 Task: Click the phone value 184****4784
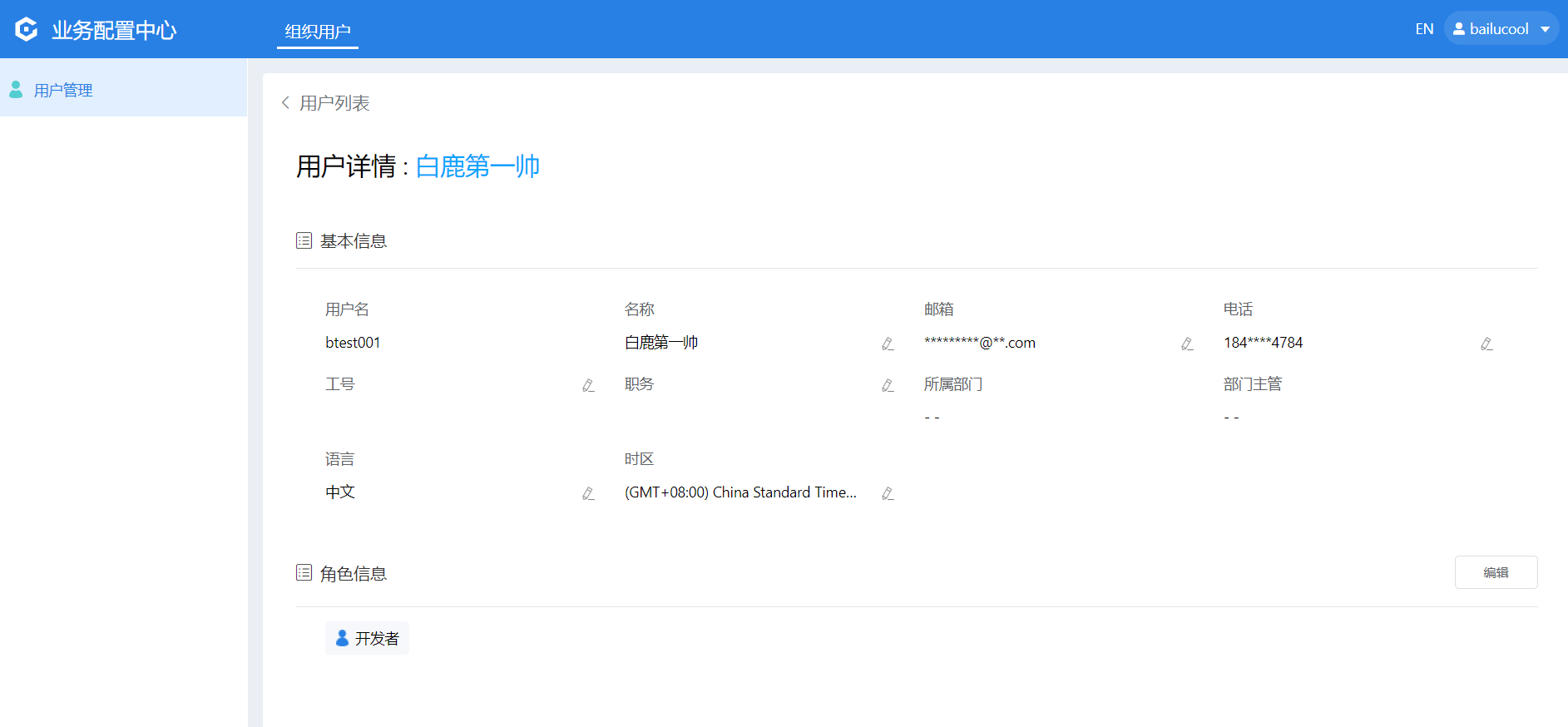pyautogui.click(x=1263, y=343)
